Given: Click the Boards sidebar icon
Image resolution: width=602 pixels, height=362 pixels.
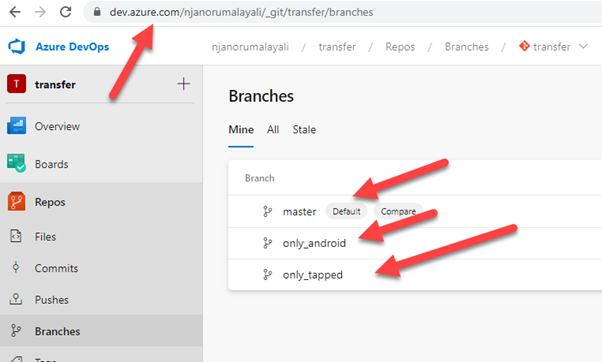Looking at the screenshot, I should click(16, 163).
